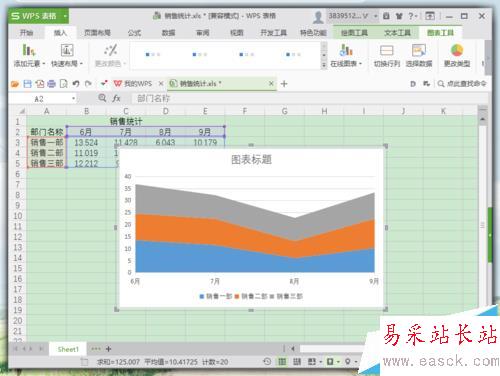The image size is (500, 376).
Task: Click first sheet navigation arrow
Action: (x=15, y=349)
